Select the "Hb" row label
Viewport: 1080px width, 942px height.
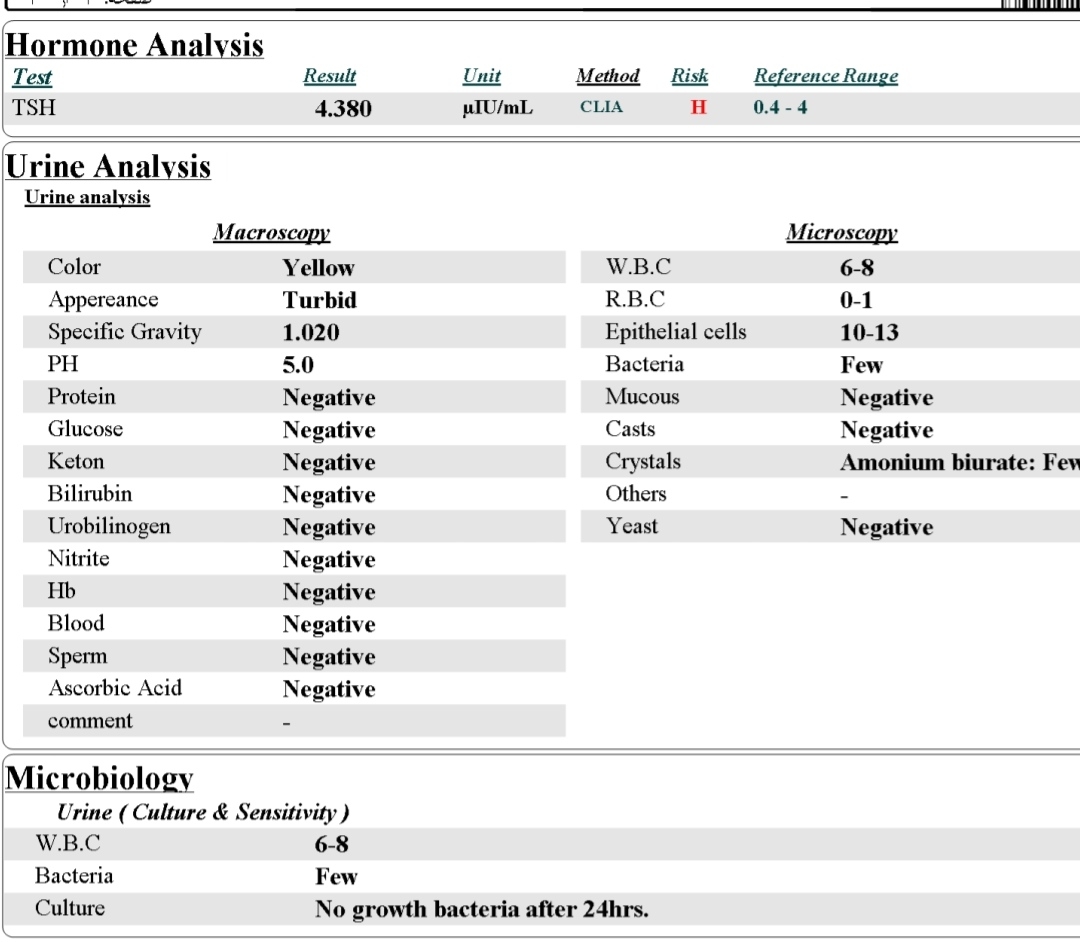[61, 592]
